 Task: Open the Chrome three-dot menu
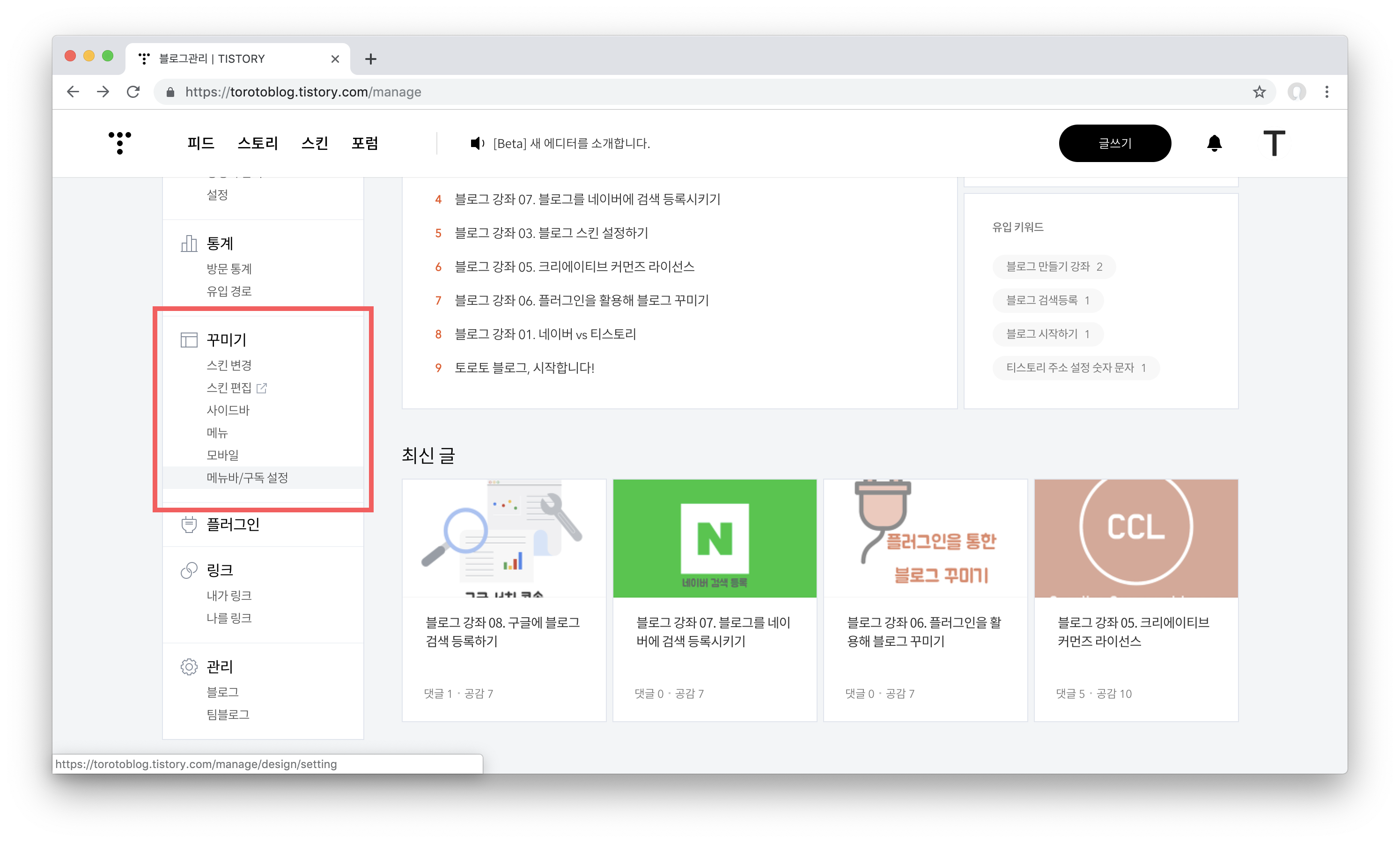click(x=1326, y=92)
